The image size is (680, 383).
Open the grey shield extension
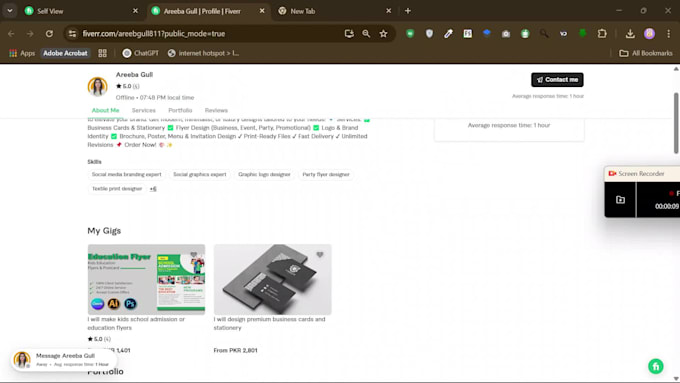[429, 34]
